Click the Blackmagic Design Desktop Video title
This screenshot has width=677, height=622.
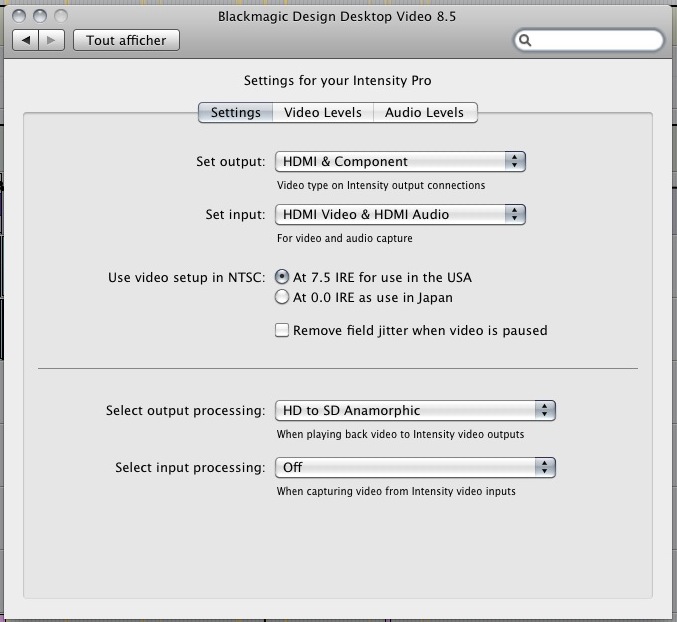pyautogui.click(x=338, y=17)
